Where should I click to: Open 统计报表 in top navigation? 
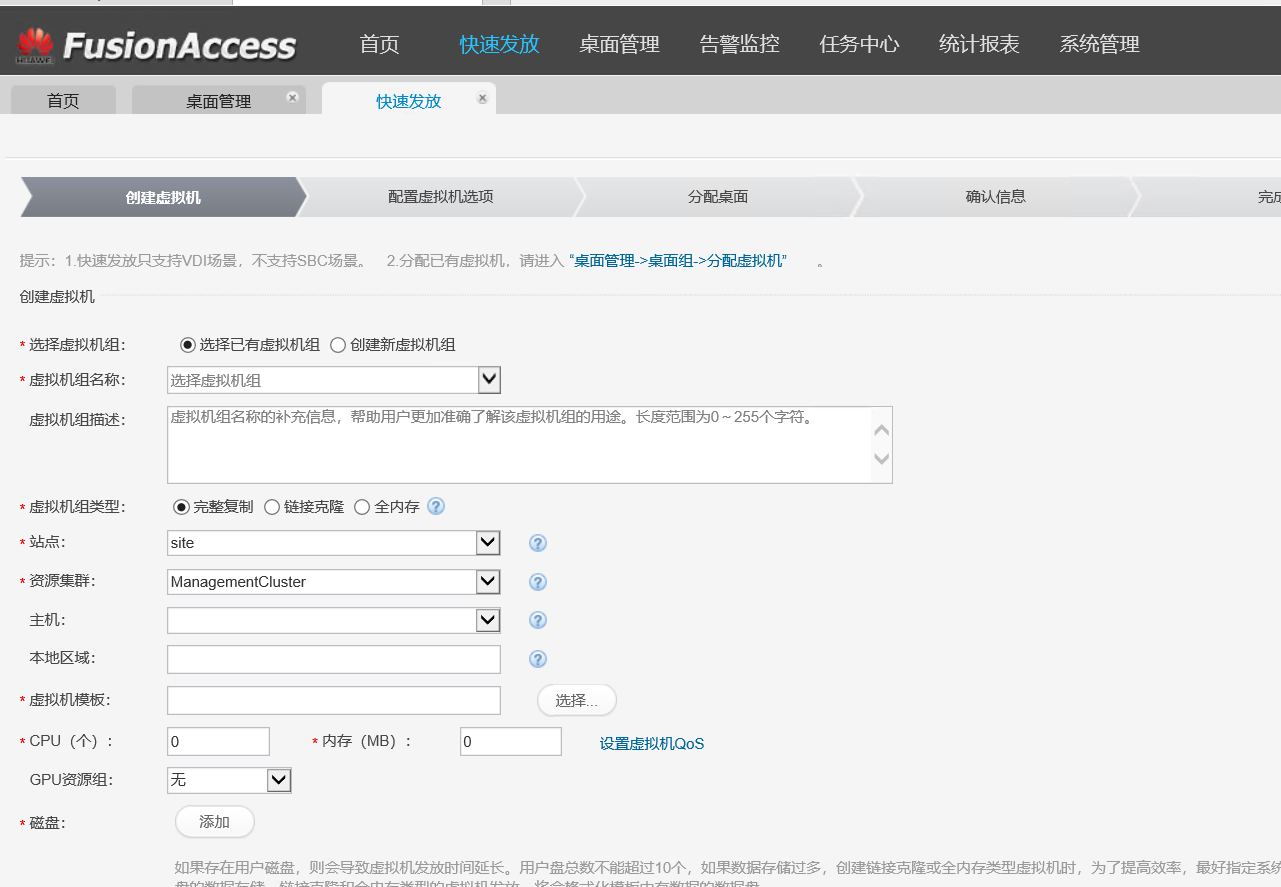tap(980, 44)
